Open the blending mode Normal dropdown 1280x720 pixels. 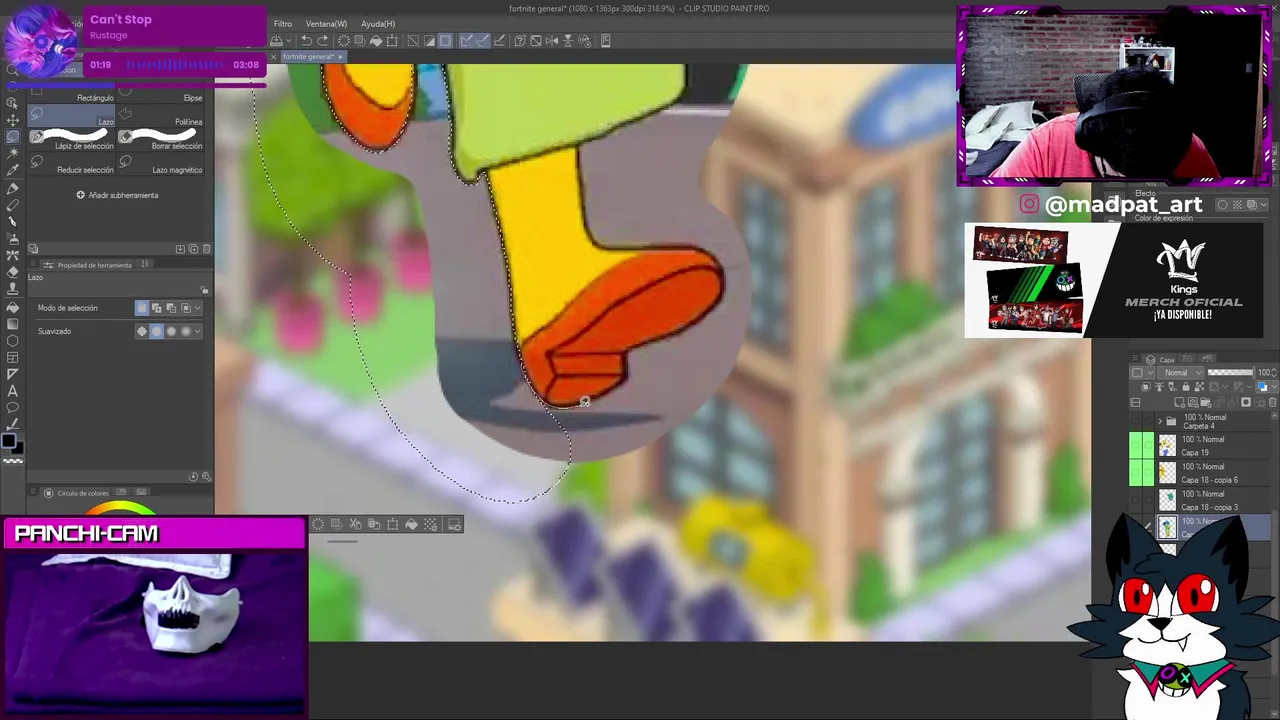tap(1180, 373)
